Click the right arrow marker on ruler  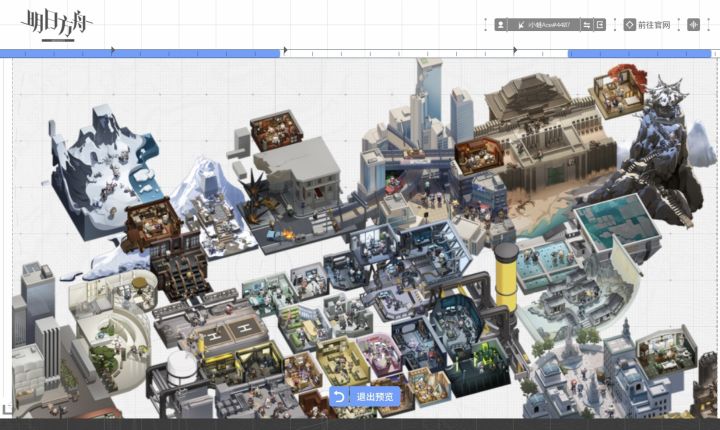(515, 50)
